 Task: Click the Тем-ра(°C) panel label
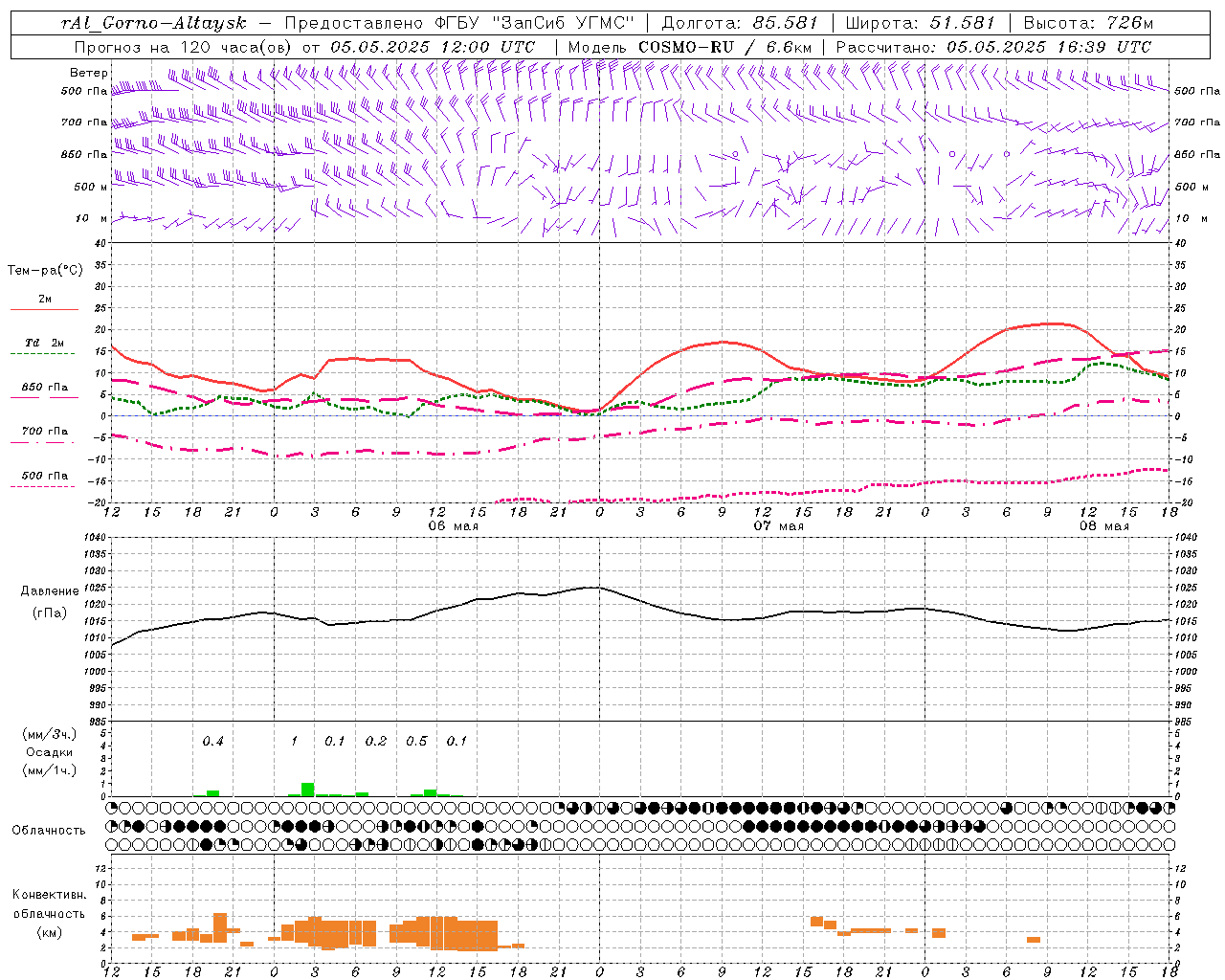coord(45,270)
